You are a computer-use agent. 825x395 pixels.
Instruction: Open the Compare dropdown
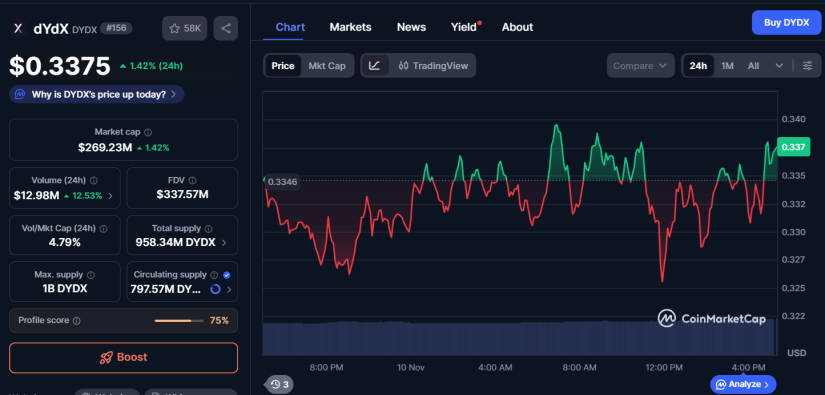pyautogui.click(x=640, y=66)
